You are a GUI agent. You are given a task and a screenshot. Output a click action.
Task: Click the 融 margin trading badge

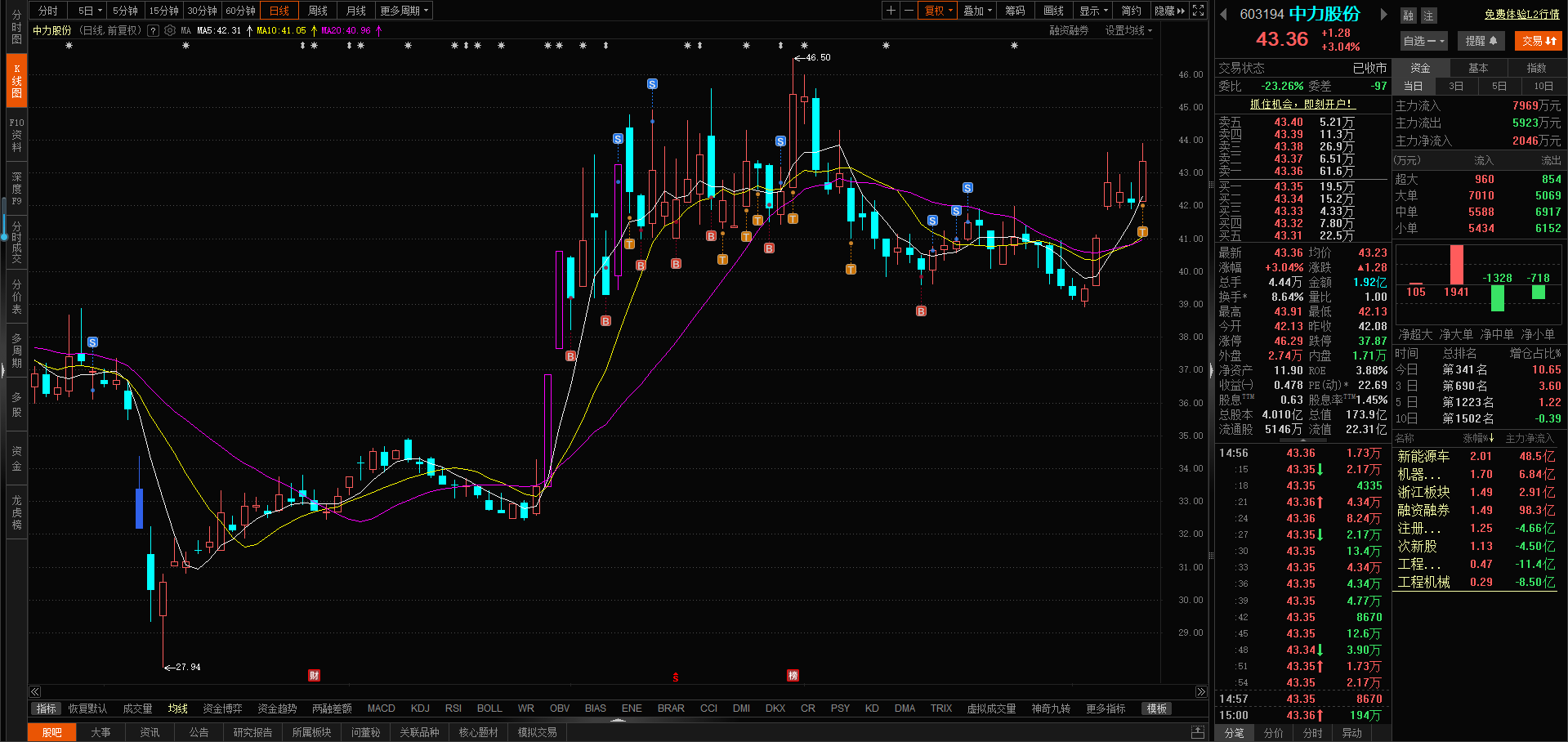pyautogui.click(x=1408, y=16)
